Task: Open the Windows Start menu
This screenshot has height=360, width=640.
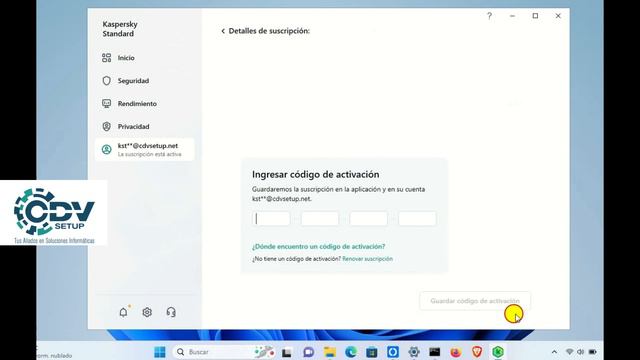Action: click(x=160, y=352)
